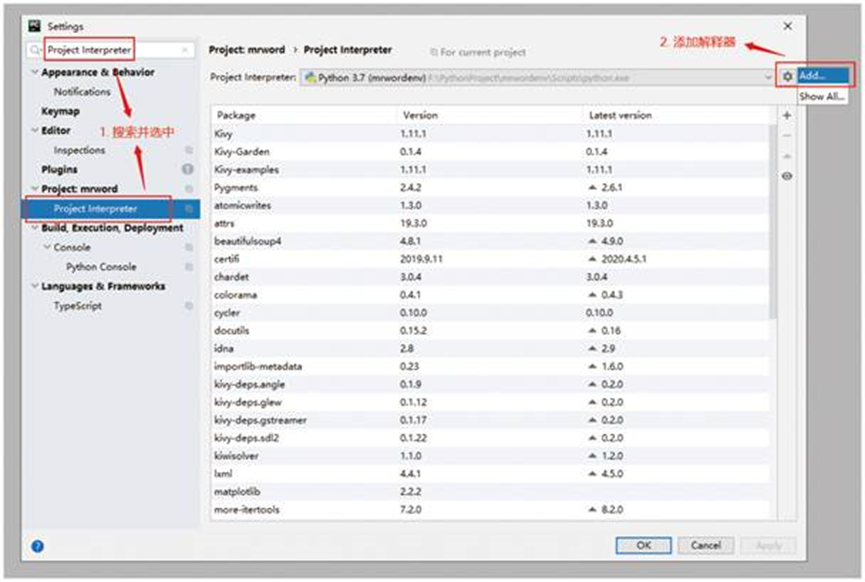Collapse the Appearance & Behavior section
The image size is (865, 582).
click(x=35, y=72)
